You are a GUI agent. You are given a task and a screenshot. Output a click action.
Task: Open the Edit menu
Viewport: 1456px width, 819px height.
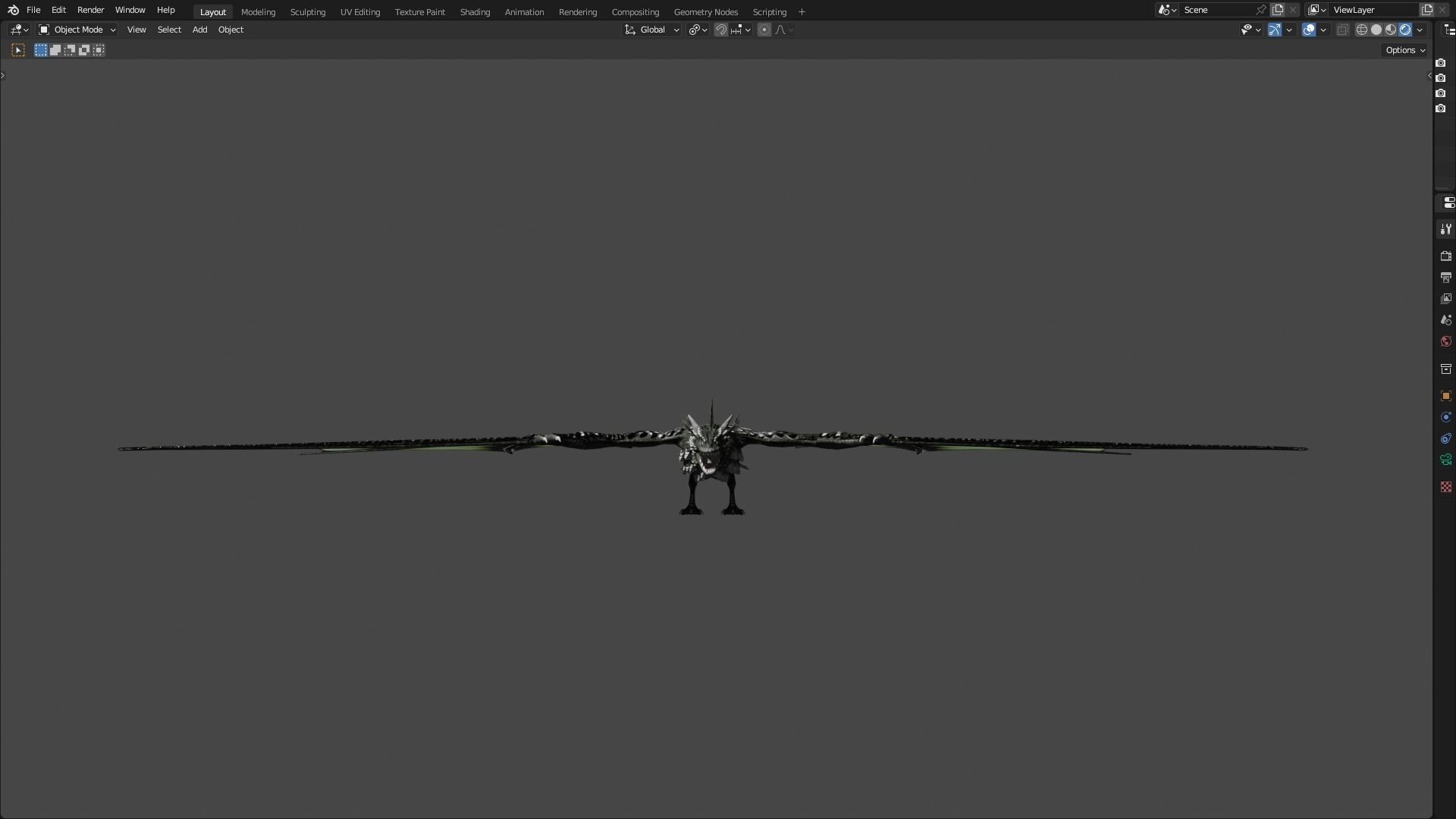point(58,10)
